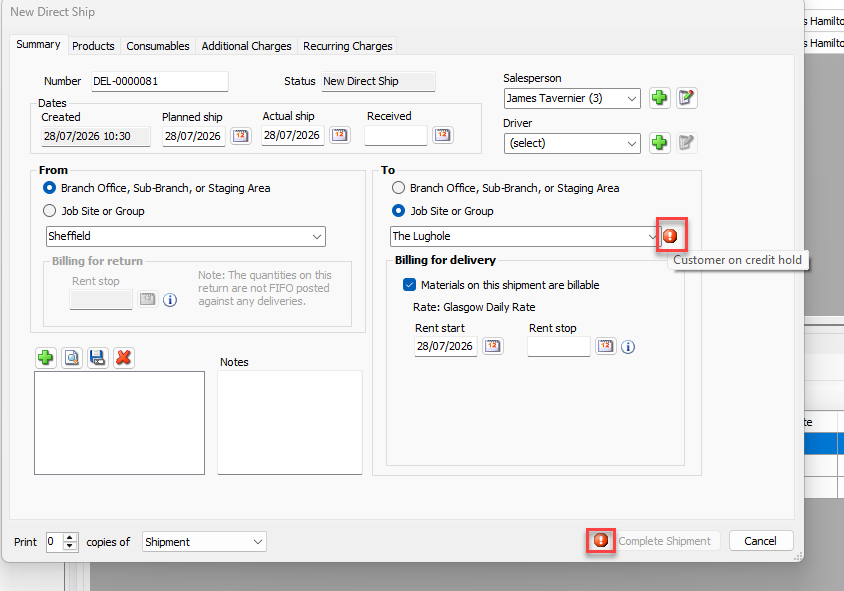The image size is (844, 591).
Task: Click the Rate: Glasgow Daily Rate text
Action: coord(474,307)
